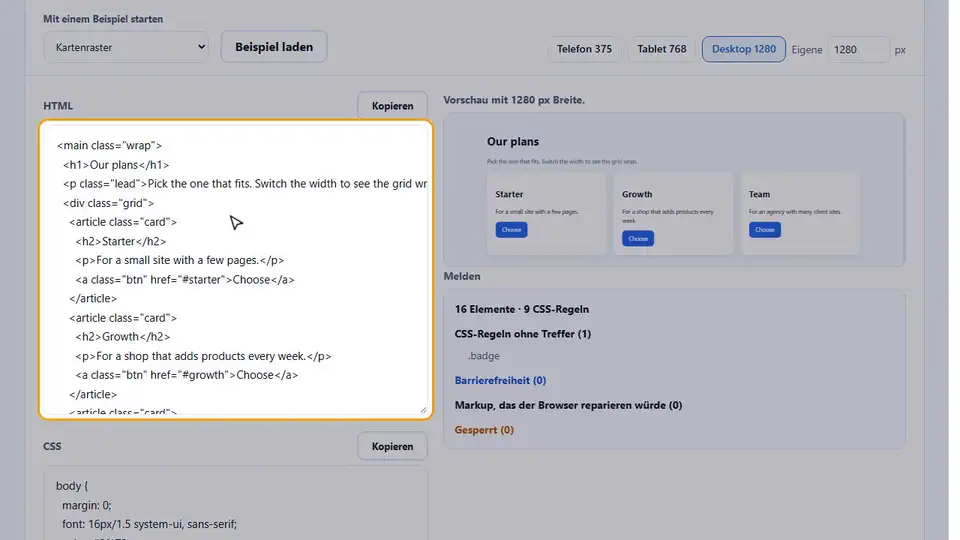
Task: Copy the CSS code with Kopieren
Action: (392, 446)
